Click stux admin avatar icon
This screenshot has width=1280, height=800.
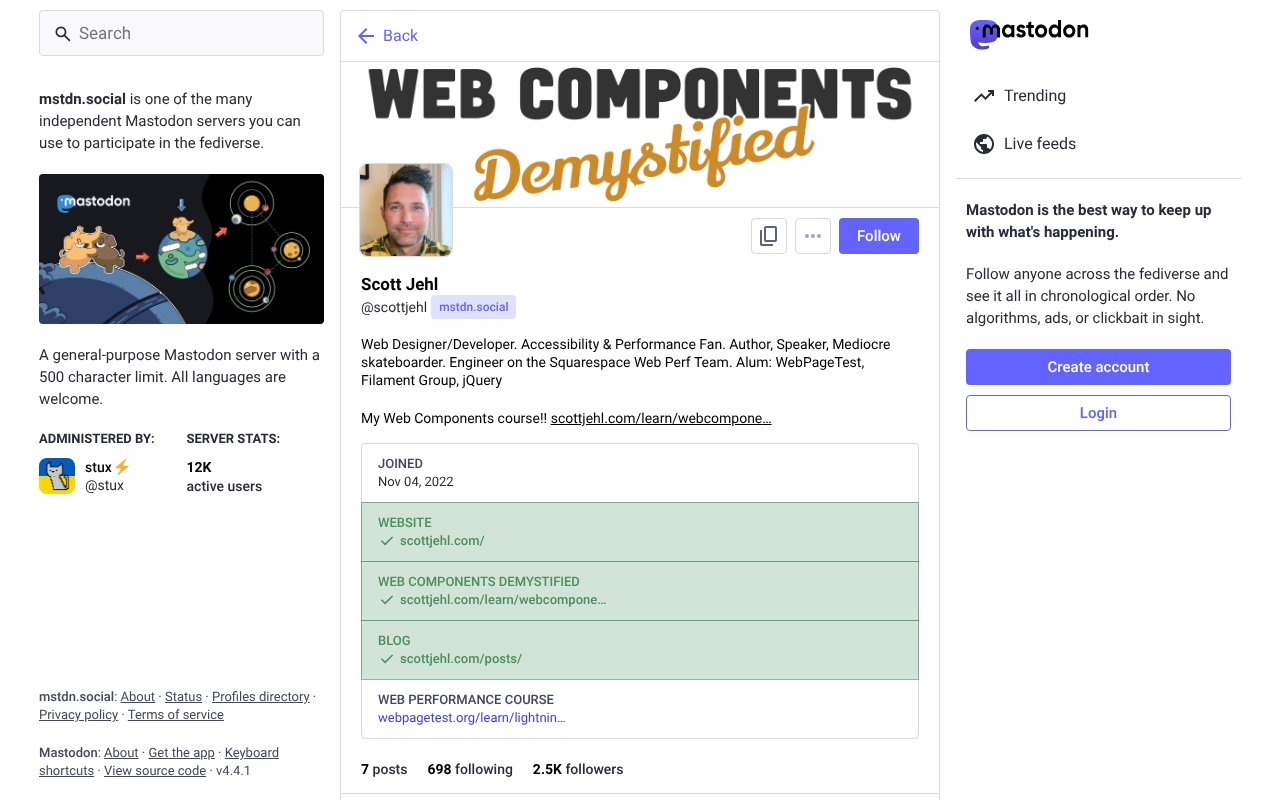pos(57,476)
